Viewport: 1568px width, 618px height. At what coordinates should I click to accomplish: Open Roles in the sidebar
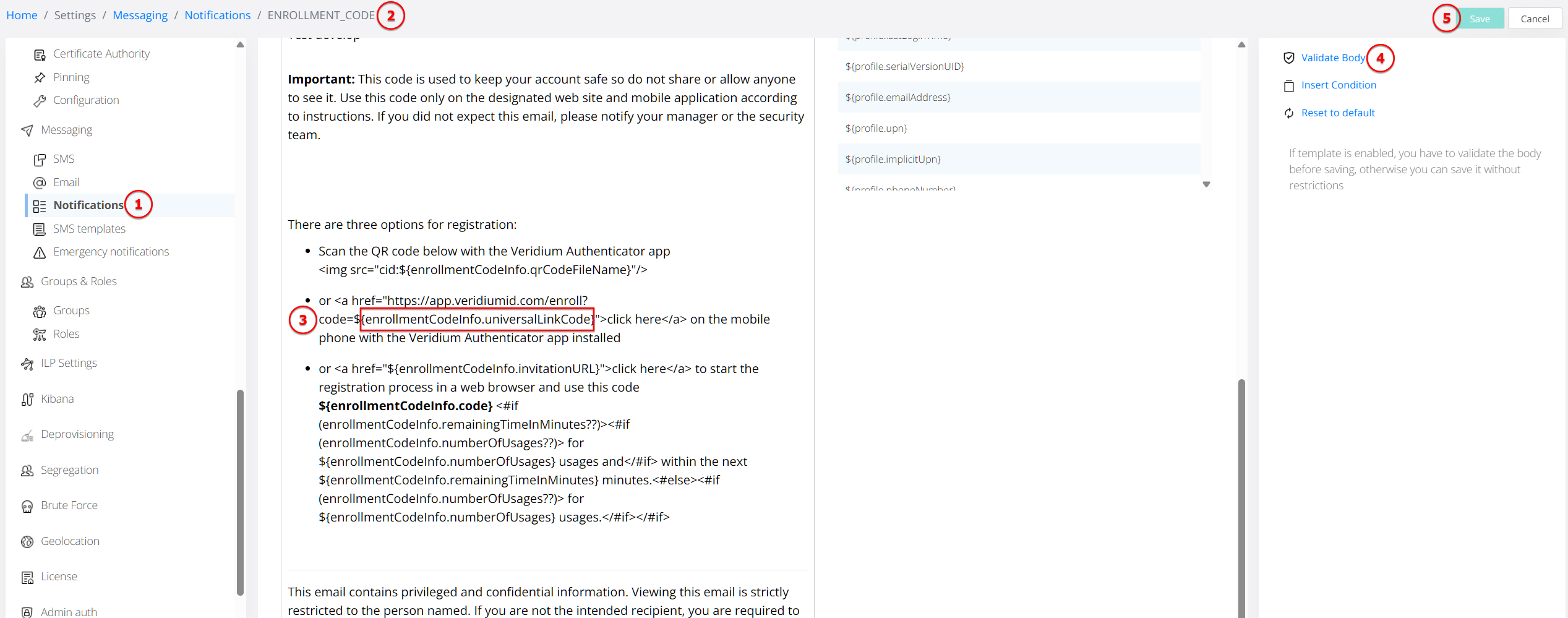point(66,334)
